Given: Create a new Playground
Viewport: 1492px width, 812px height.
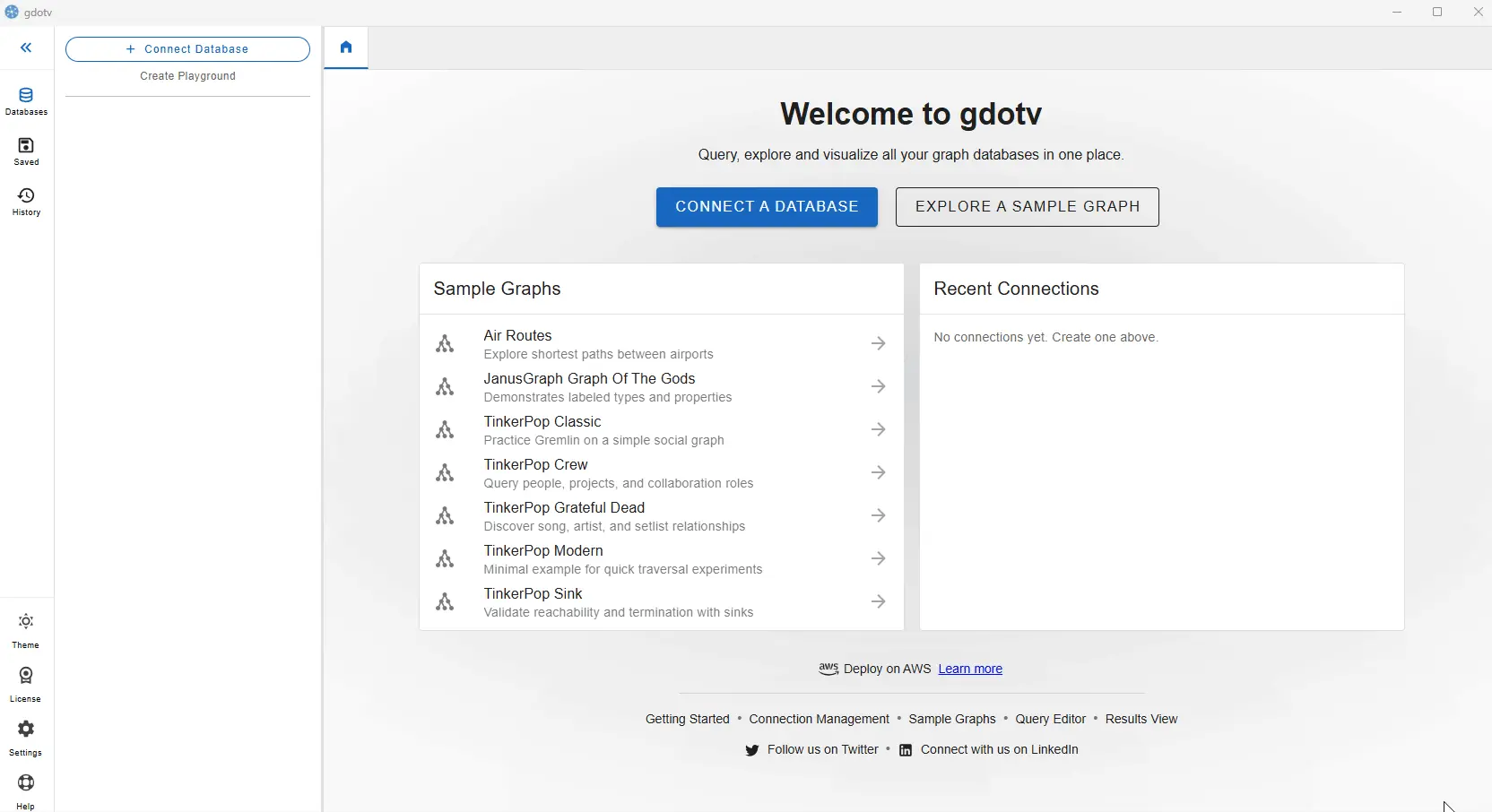Looking at the screenshot, I should point(187,76).
